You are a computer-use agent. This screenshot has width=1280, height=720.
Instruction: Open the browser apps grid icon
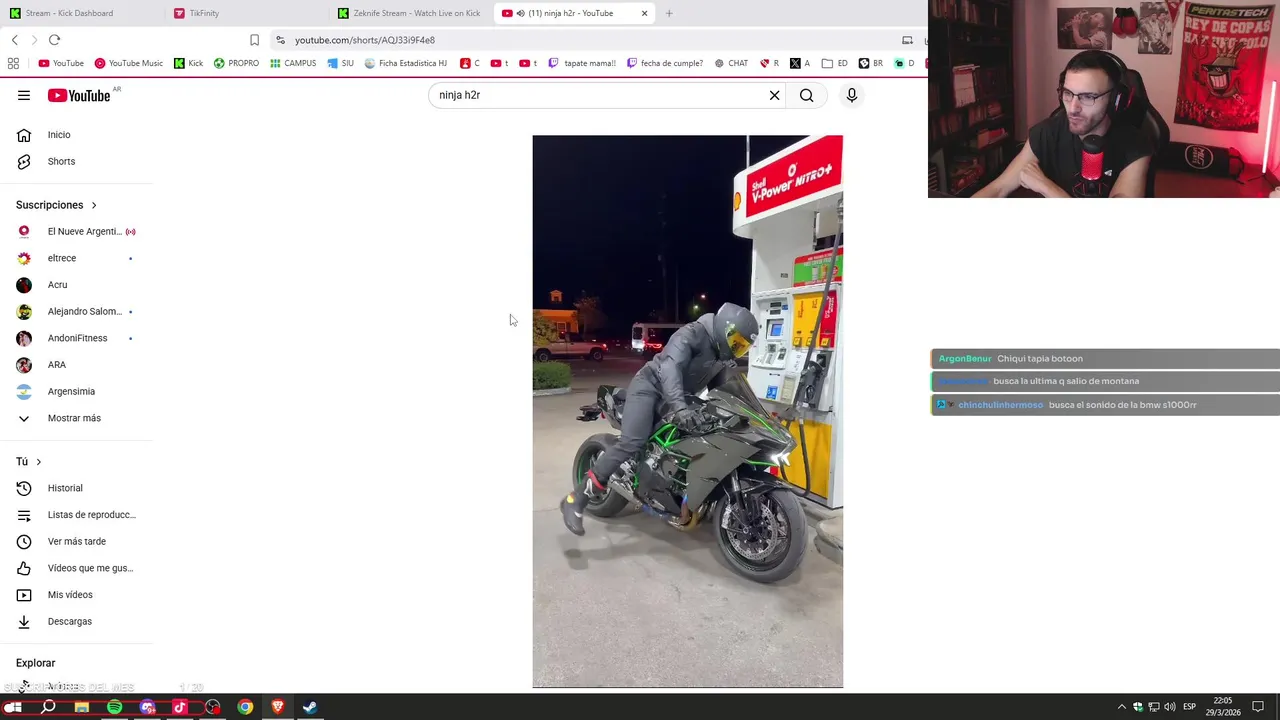pyautogui.click(x=13, y=63)
